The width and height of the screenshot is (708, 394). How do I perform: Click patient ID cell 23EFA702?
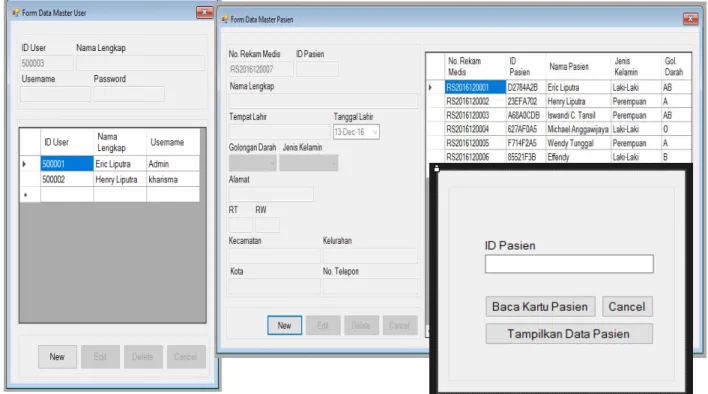526,101
